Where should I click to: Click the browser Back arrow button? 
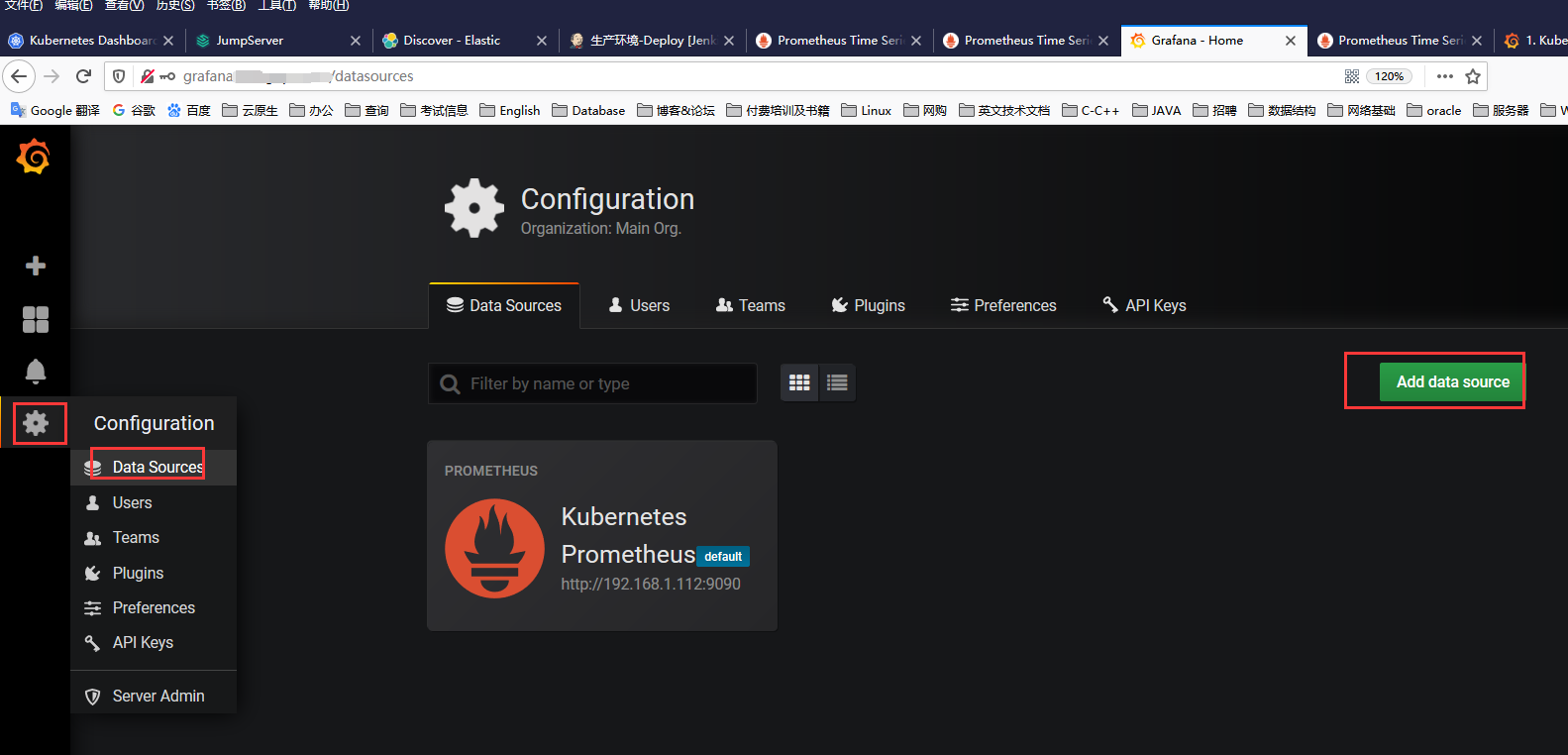tap(19, 76)
